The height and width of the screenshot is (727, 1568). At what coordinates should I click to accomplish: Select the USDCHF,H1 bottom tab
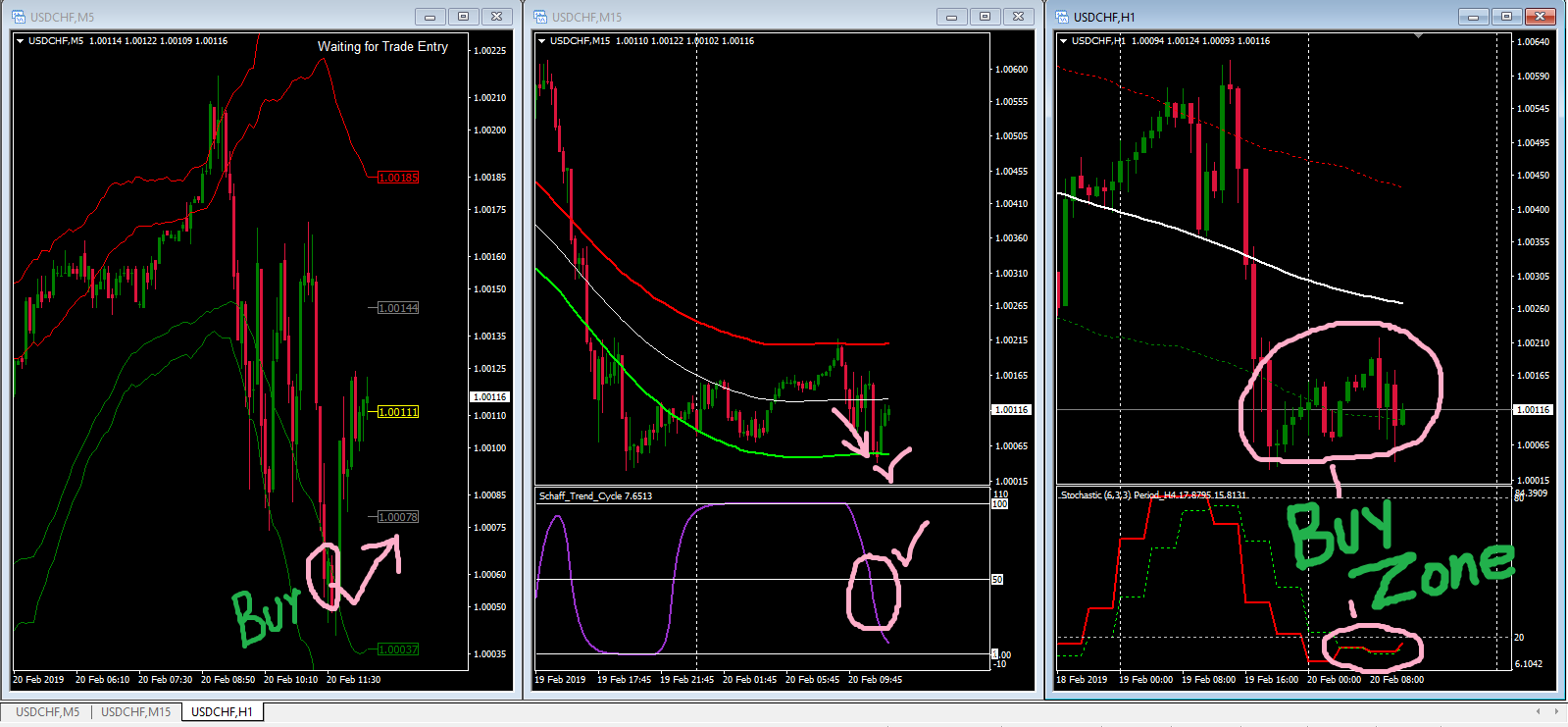222,711
